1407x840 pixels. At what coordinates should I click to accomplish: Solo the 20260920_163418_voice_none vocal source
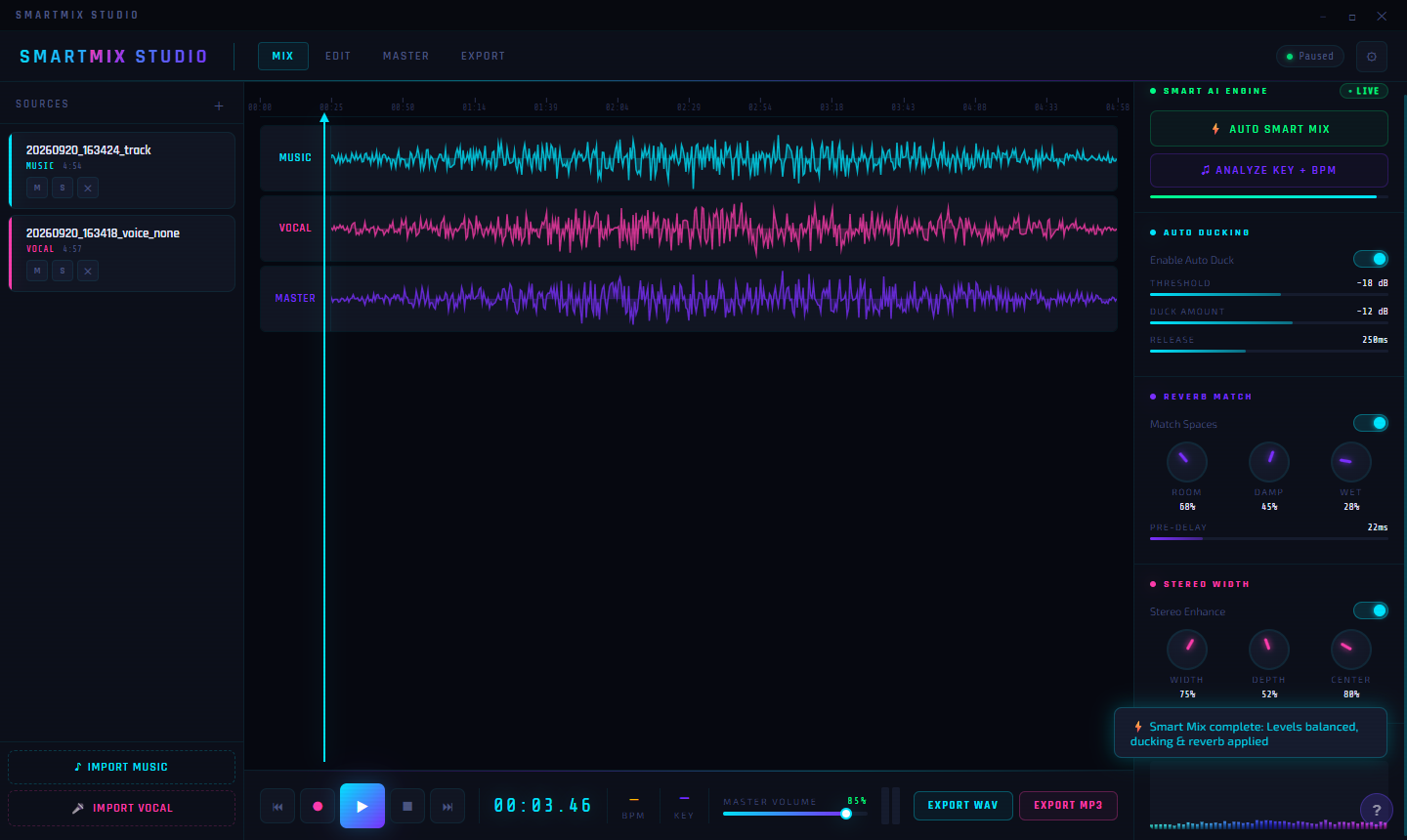point(63,271)
